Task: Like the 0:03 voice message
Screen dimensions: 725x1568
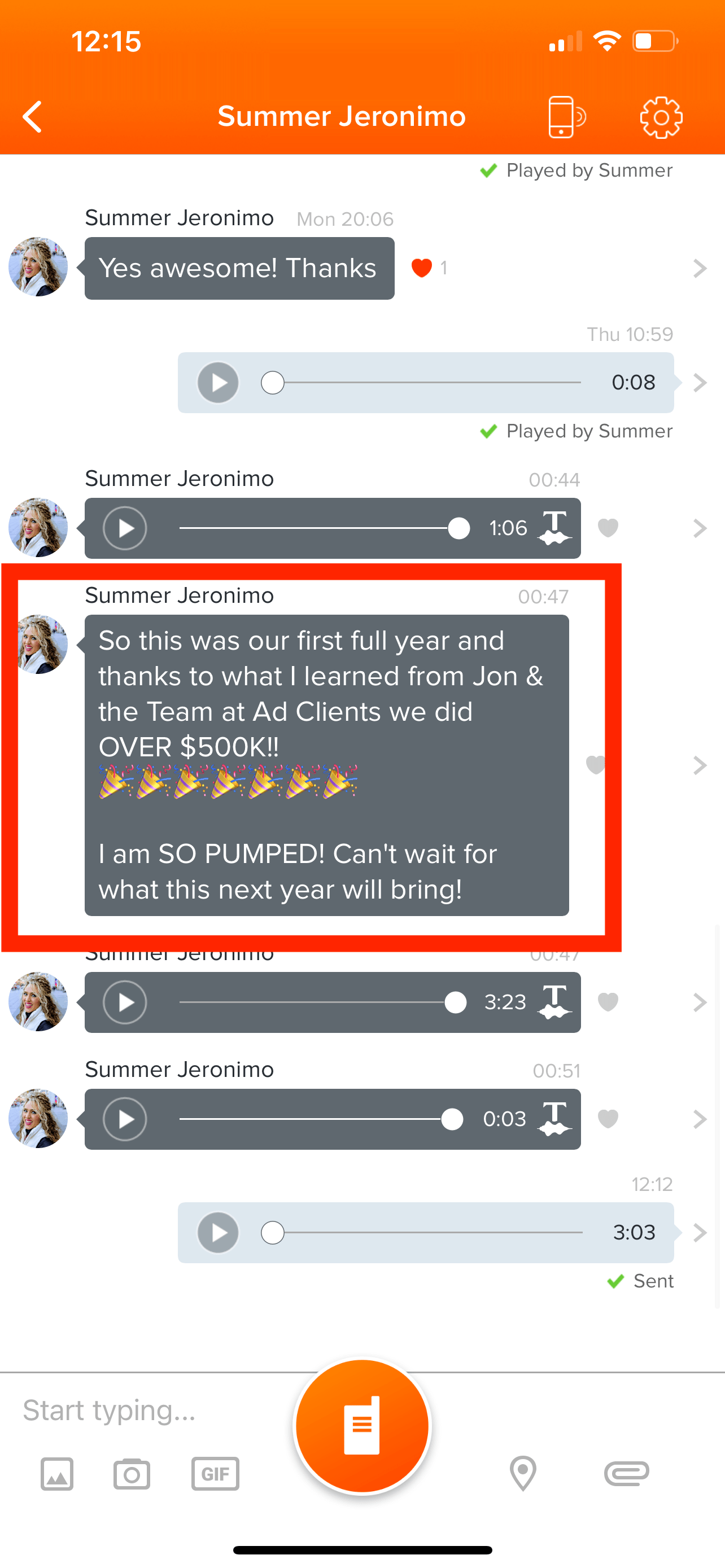Action: 608,1119
